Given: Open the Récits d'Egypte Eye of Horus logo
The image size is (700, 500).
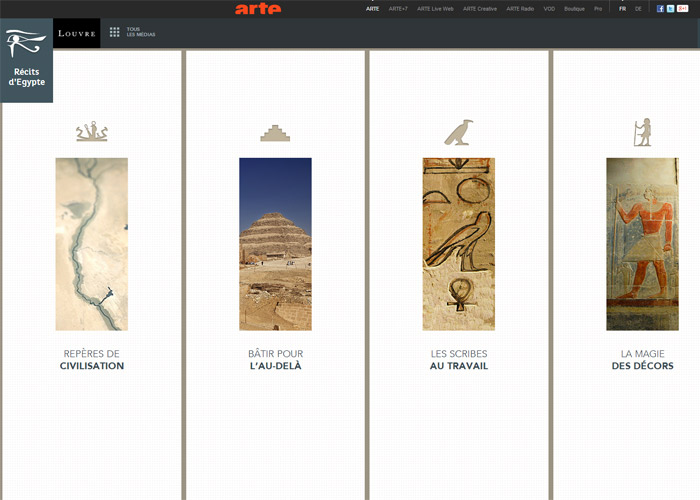Looking at the screenshot, I should point(26,60).
